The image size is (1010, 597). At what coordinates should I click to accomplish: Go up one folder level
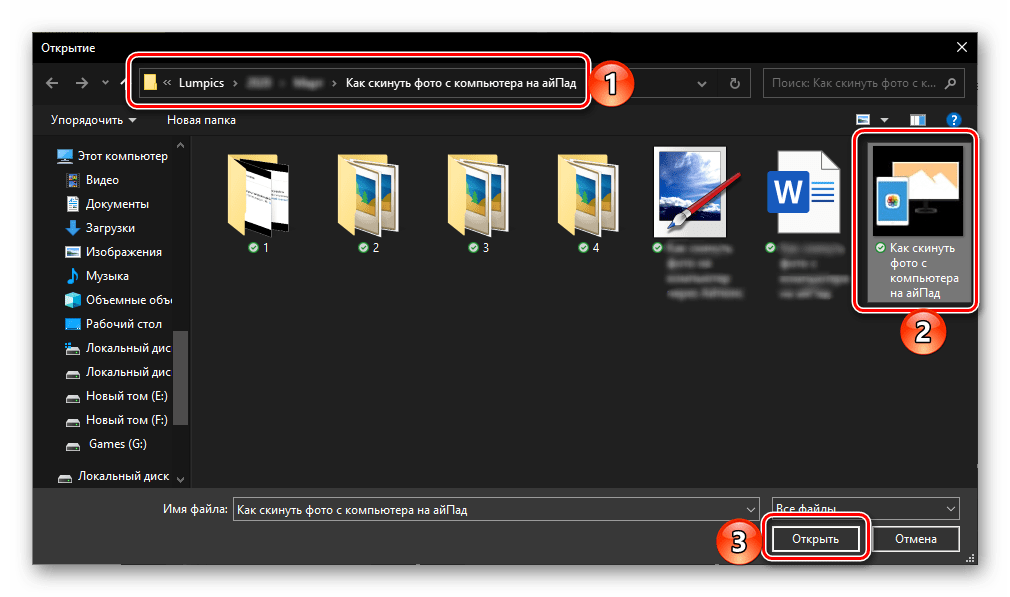point(122,84)
